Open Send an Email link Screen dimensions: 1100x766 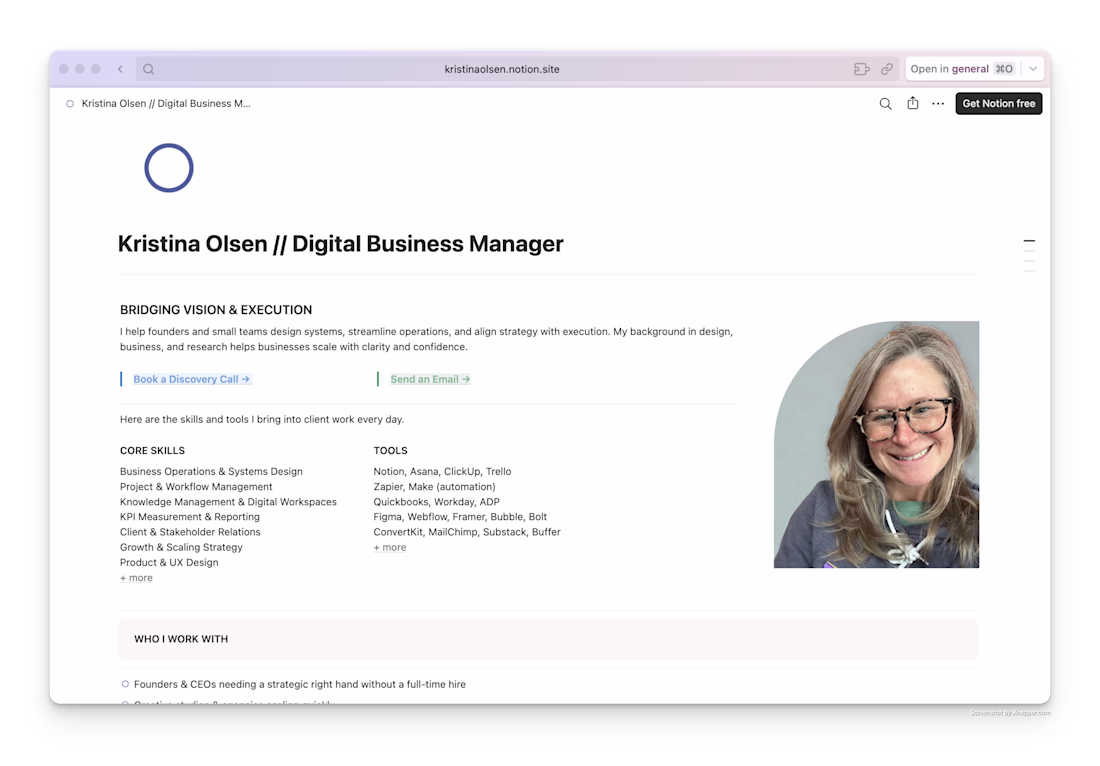pyautogui.click(x=430, y=379)
